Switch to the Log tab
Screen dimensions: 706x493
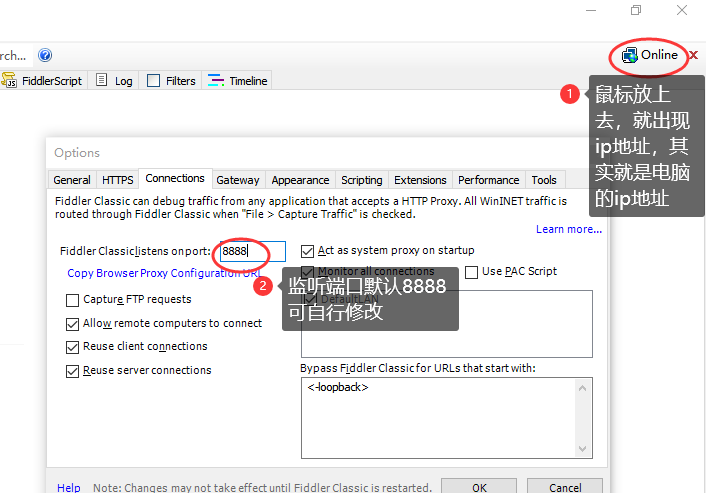tap(114, 81)
